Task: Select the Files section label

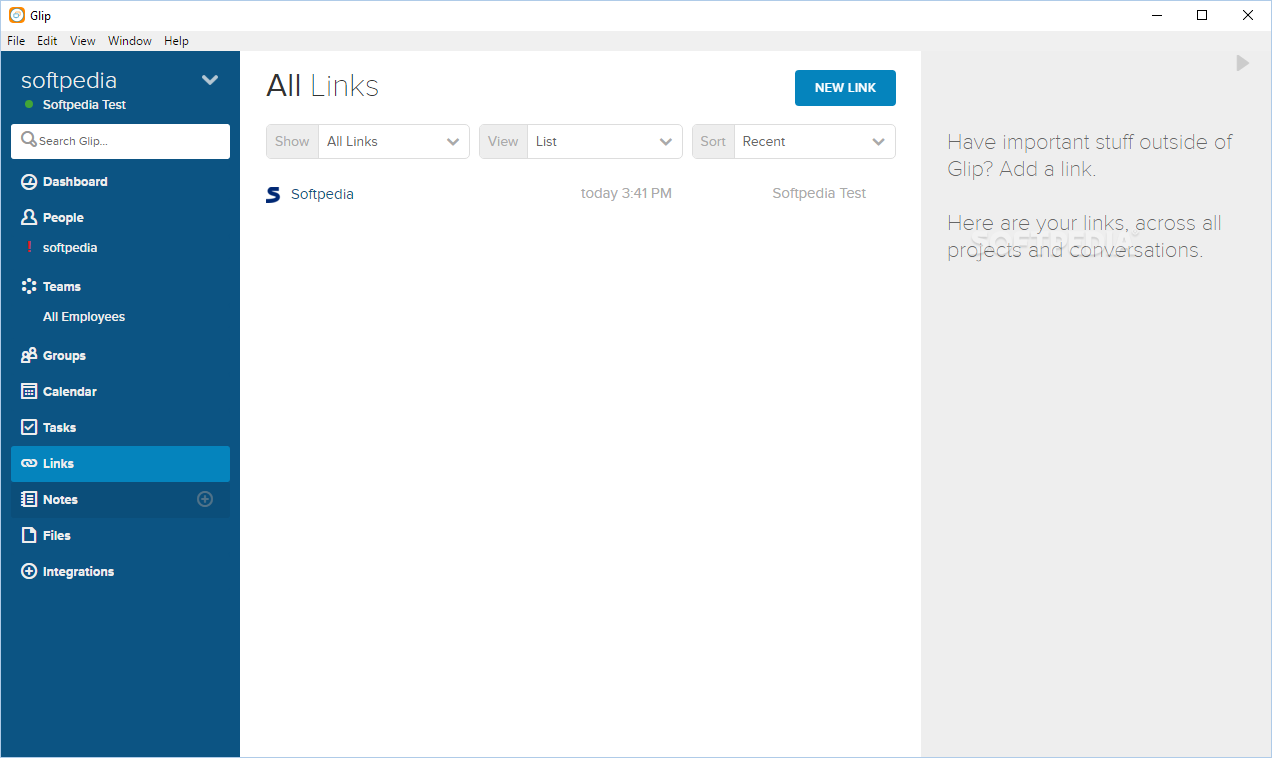Action: (57, 536)
